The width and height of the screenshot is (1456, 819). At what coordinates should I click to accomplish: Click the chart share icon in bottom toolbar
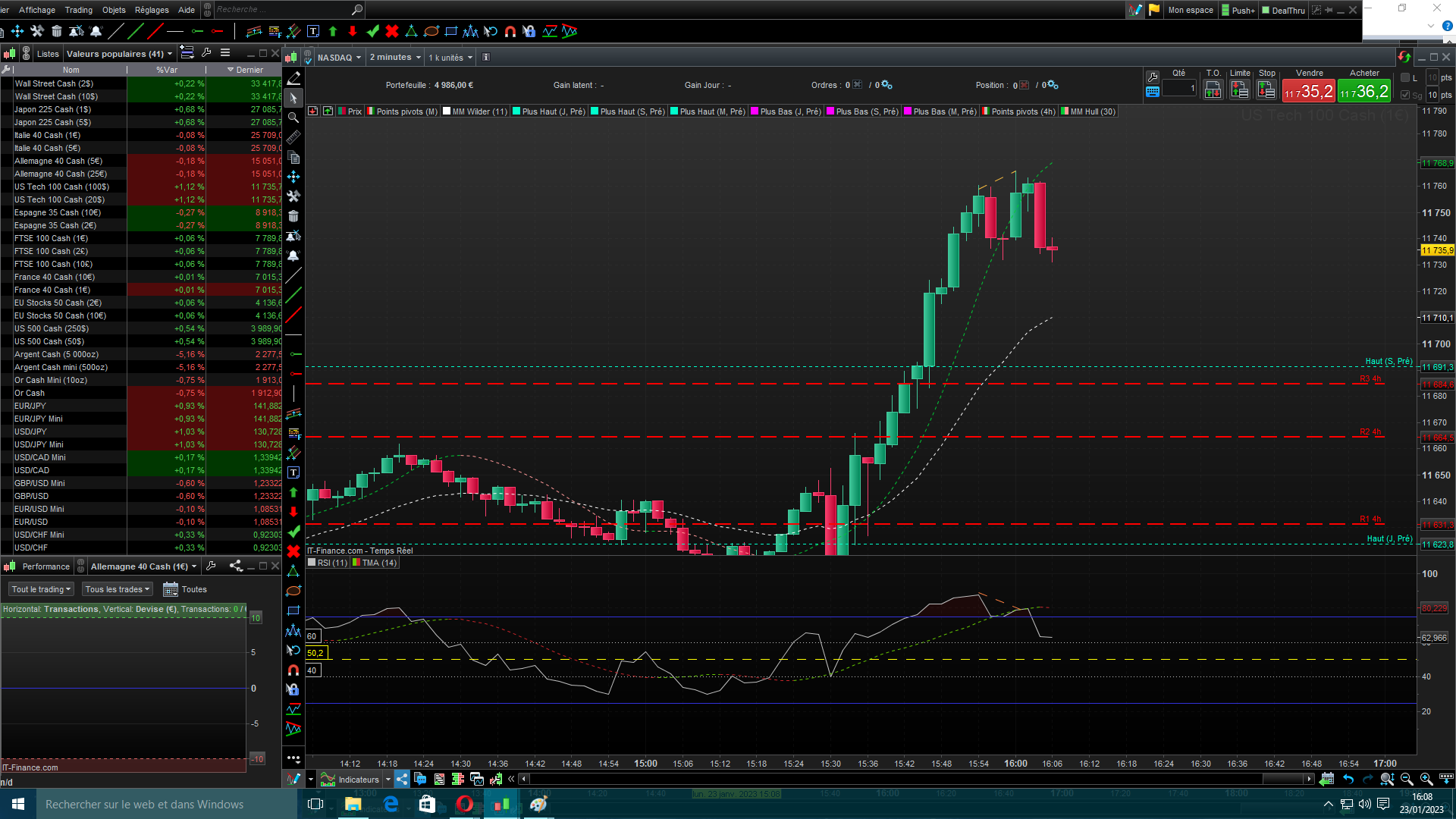click(x=402, y=779)
